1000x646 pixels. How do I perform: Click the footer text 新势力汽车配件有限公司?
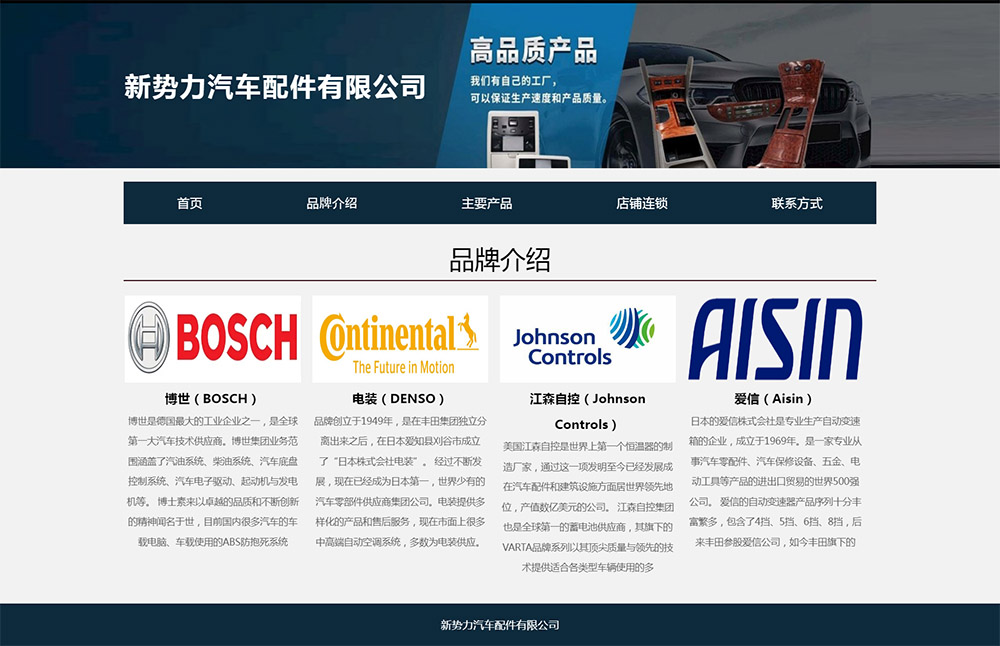500,625
